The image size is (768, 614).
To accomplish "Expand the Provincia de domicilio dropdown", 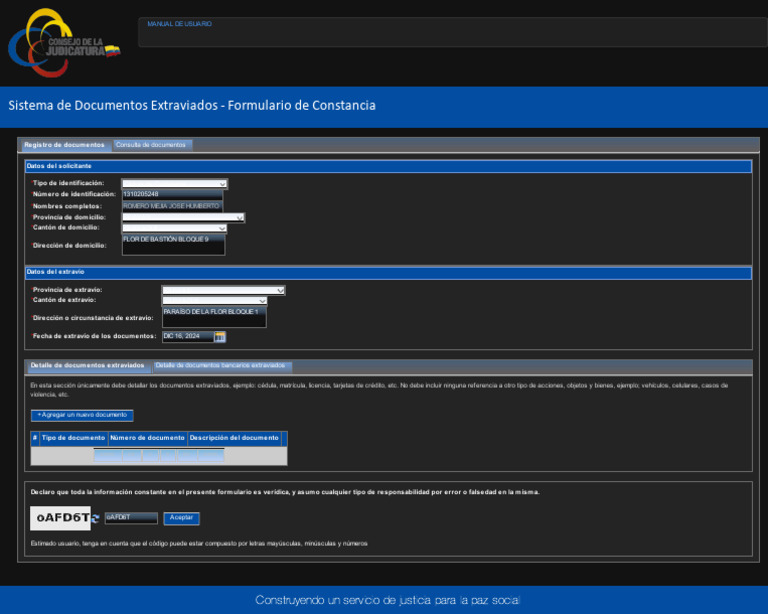I will coord(183,217).
